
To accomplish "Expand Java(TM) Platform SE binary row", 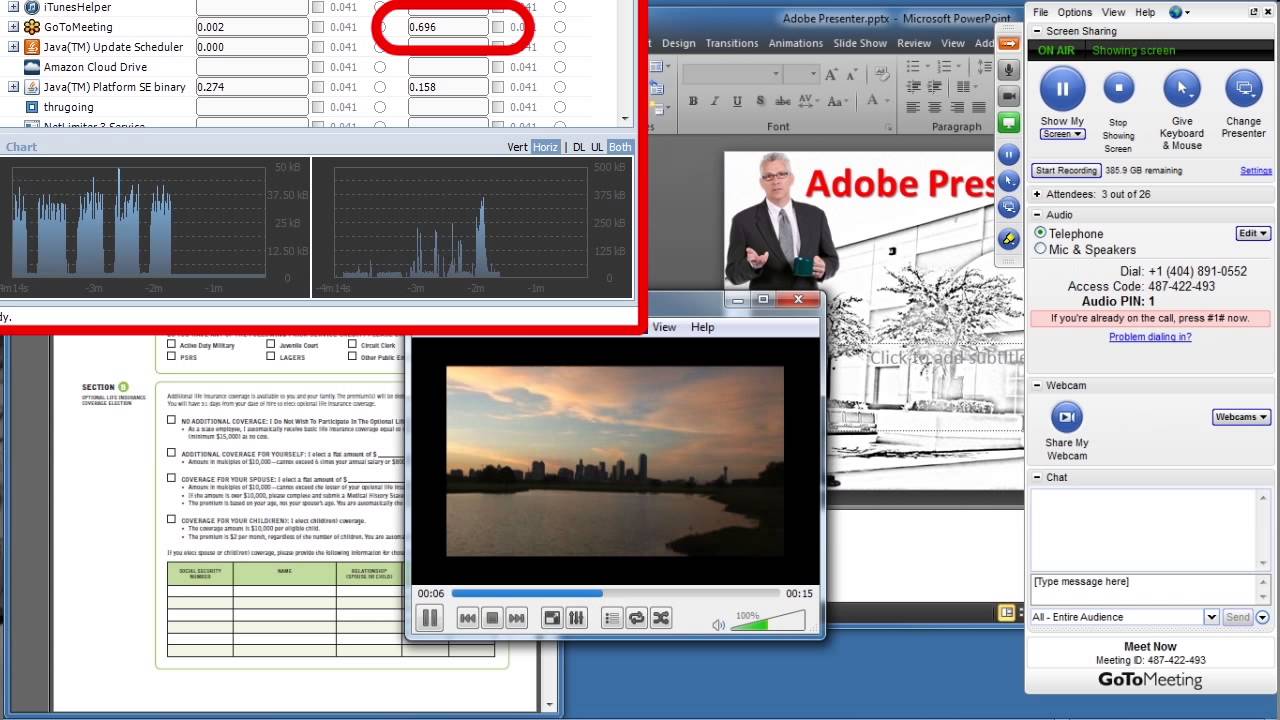I will coord(13,87).
